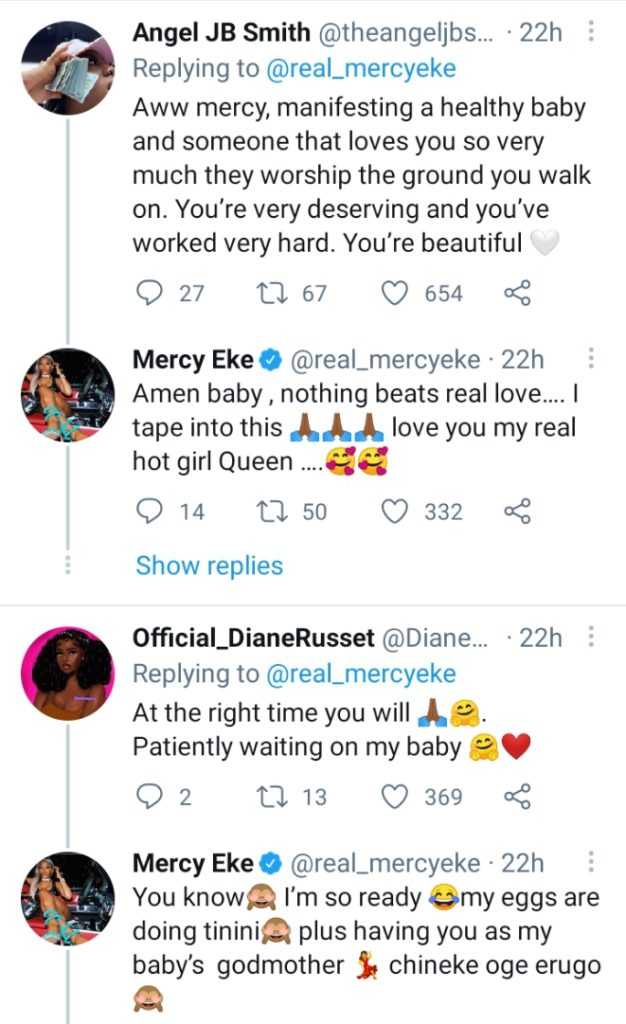Open options menu on Angel JB Smith's tweet
Image resolution: width=626 pixels, height=1024 pixels.
pyautogui.click(x=592, y=33)
